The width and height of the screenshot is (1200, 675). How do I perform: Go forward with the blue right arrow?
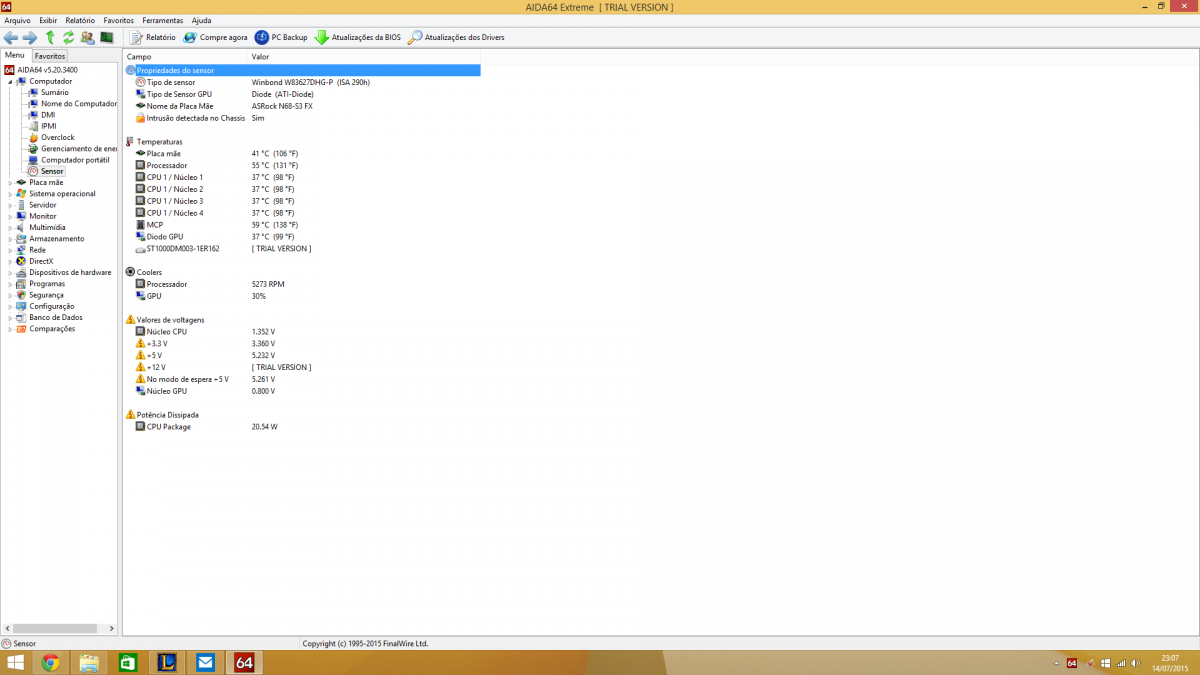[x=30, y=37]
